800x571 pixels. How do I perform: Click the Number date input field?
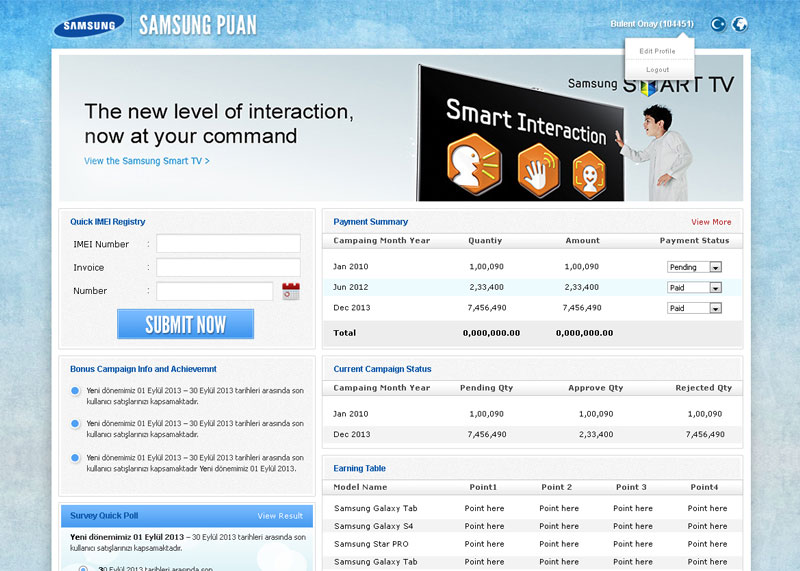(215, 291)
